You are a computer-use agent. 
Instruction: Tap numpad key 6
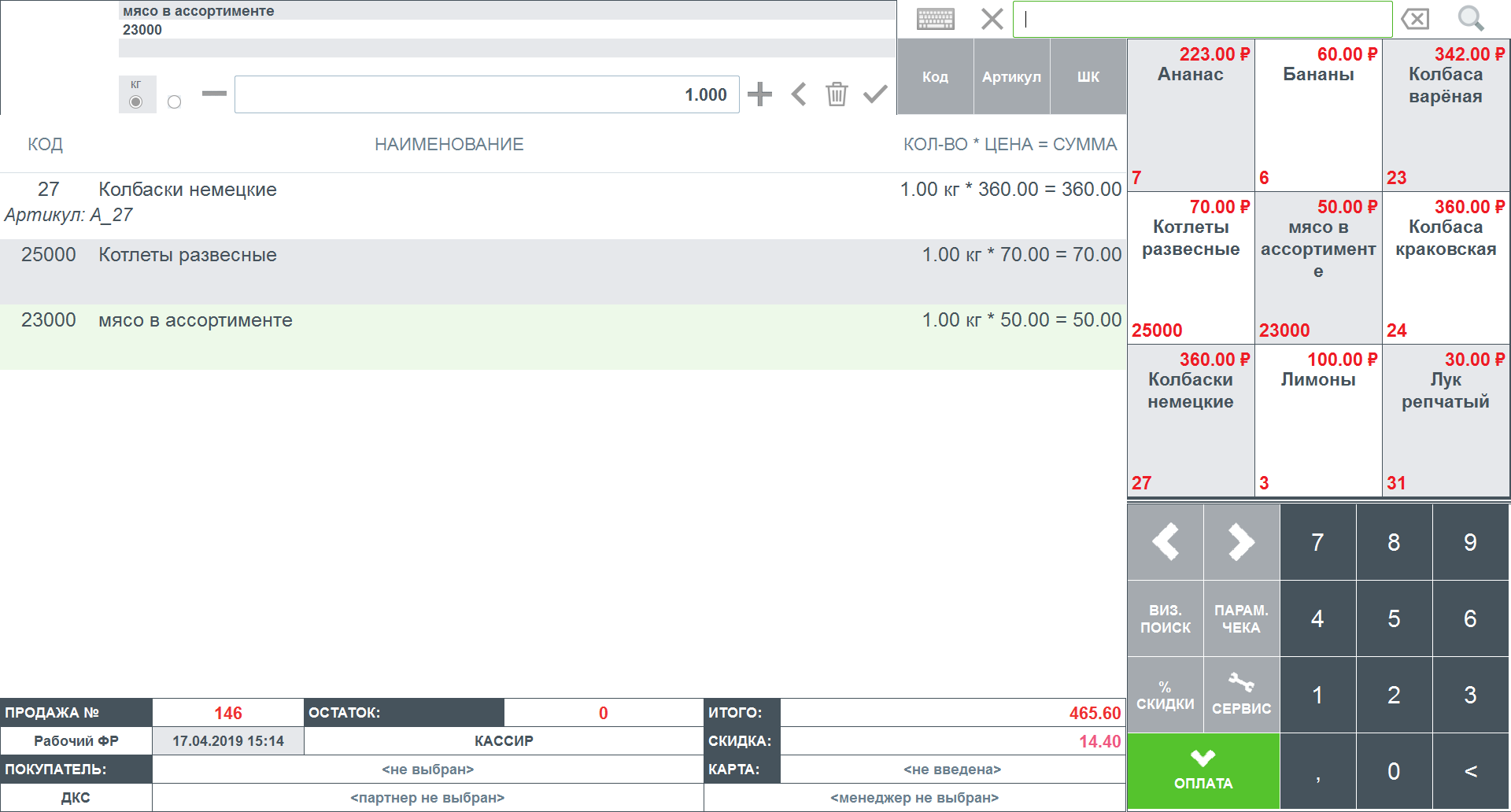1470,618
